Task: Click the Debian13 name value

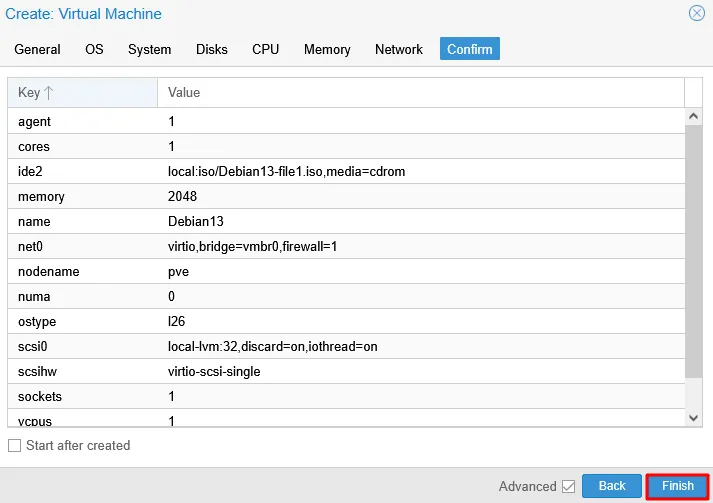Action: tap(196, 221)
